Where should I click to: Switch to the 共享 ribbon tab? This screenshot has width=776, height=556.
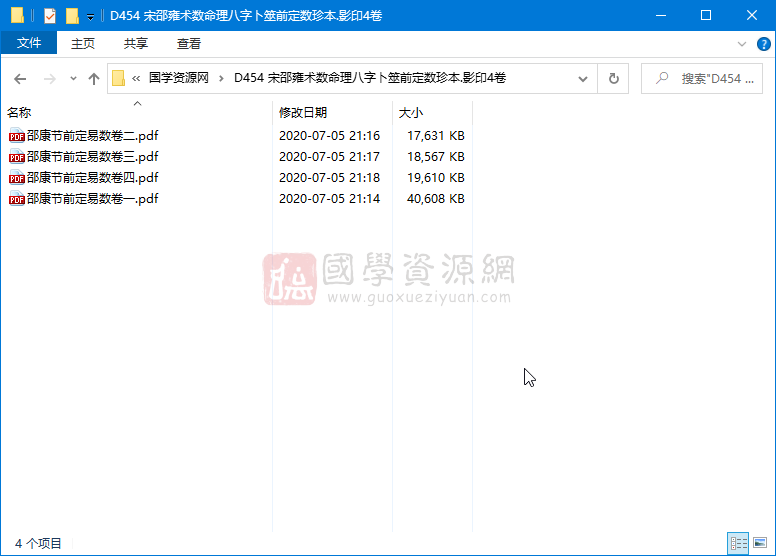(x=136, y=44)
